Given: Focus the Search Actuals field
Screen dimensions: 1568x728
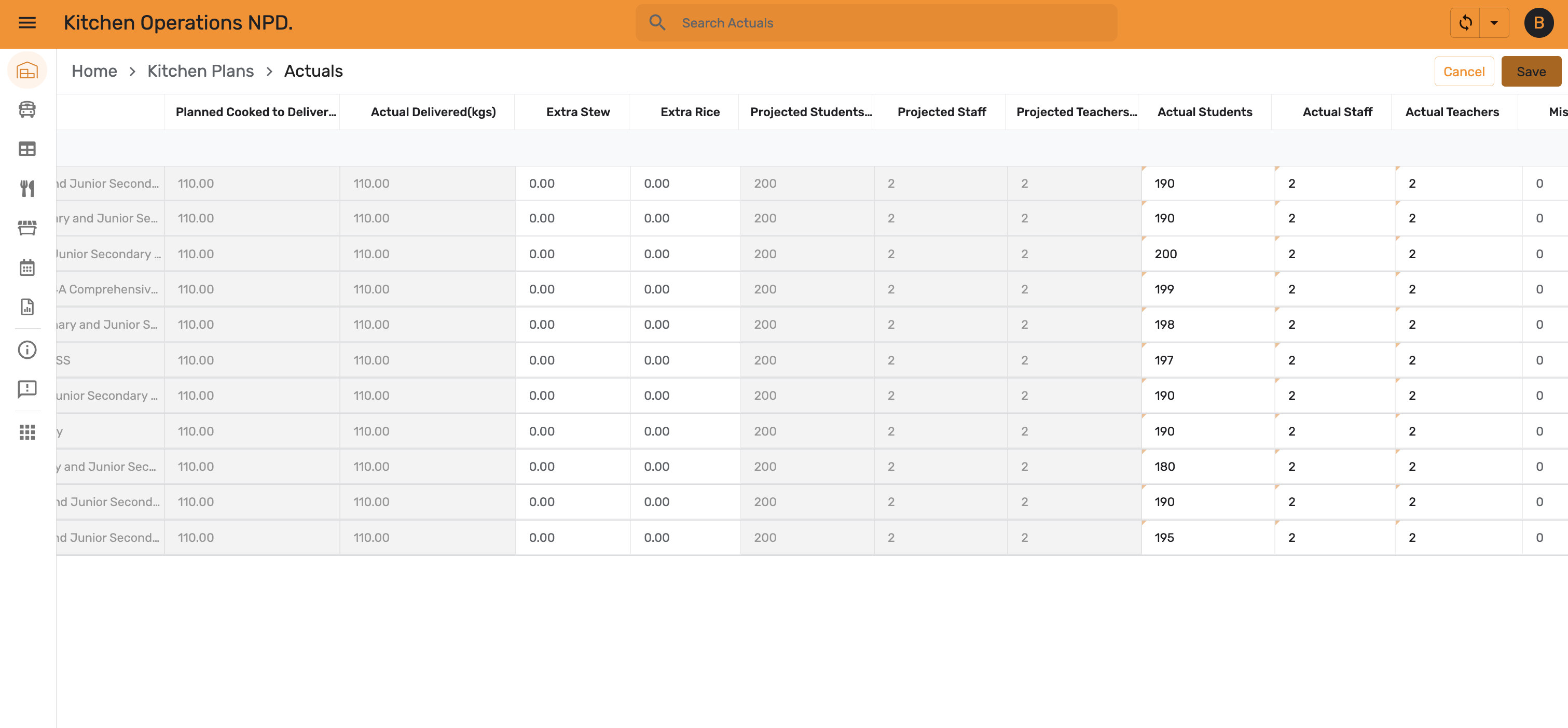Looking at the screenshot, I should [876, 23].
